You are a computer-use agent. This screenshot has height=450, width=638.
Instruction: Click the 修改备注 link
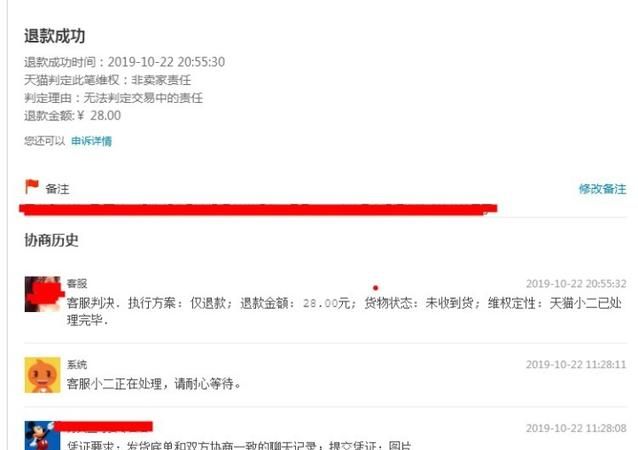(603, 189)
